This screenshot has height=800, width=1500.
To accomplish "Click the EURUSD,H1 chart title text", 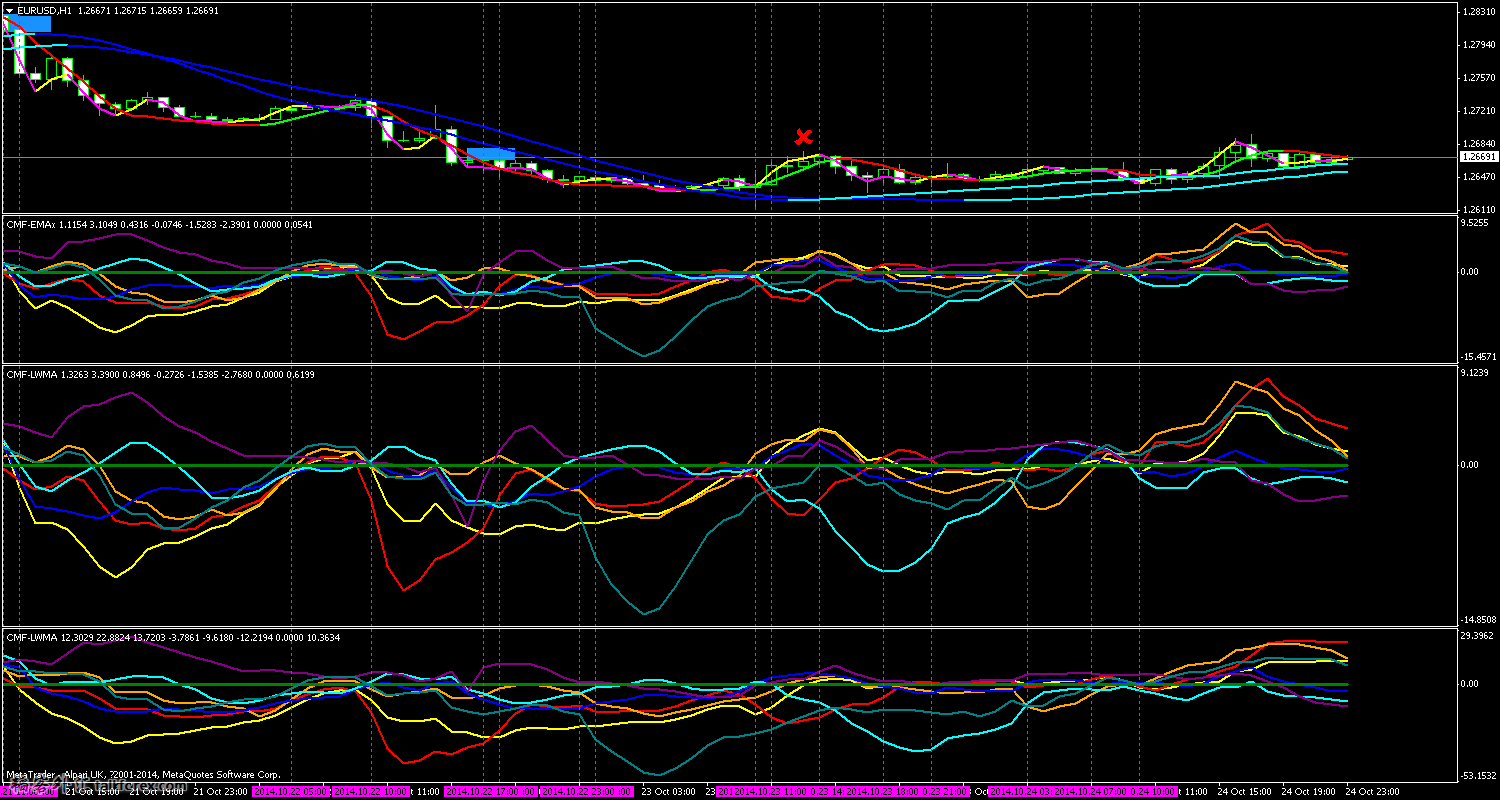I will pyautogui.click(x=44, y=10).
